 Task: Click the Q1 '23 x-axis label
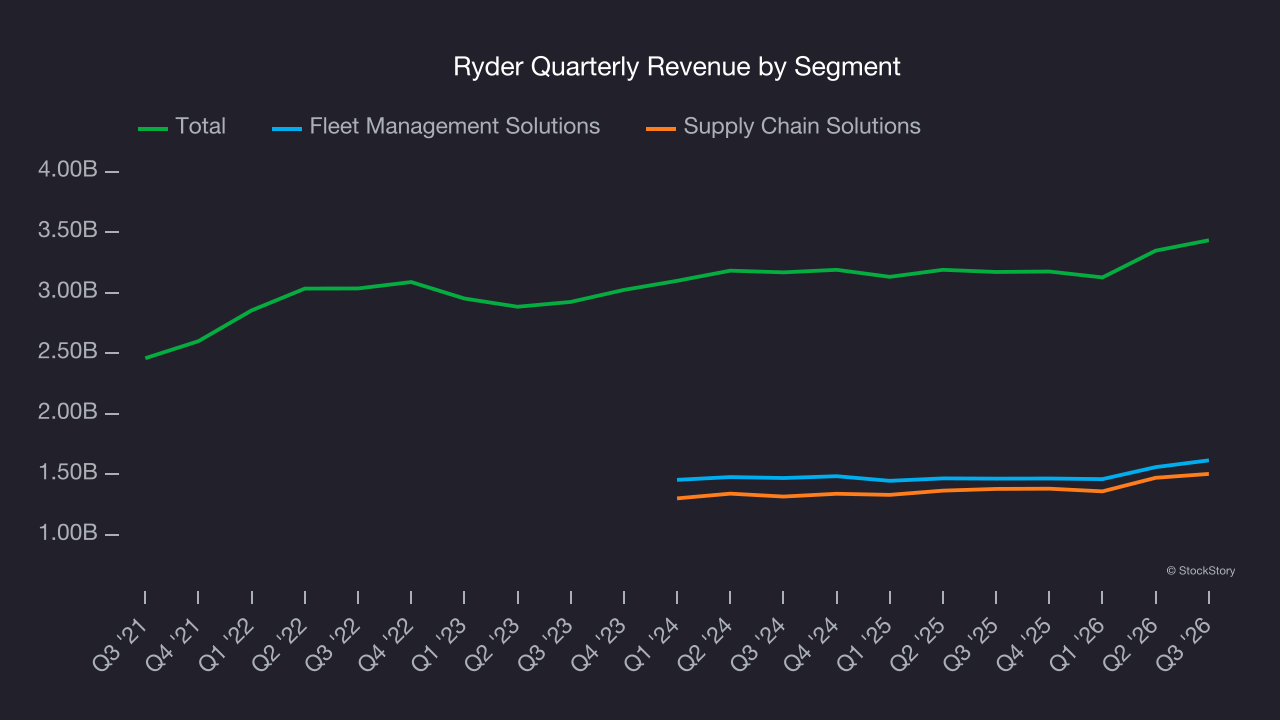click(x=441, y=645)
